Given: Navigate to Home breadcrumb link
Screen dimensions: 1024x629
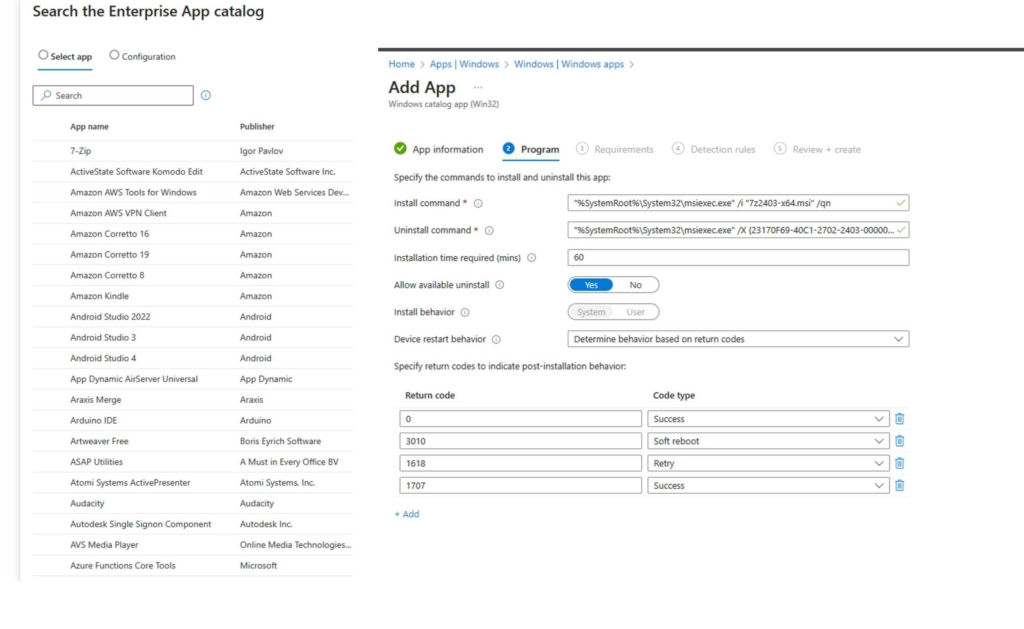Looking at the screenshot, I should pyautogui.click(x=401, y=64).
